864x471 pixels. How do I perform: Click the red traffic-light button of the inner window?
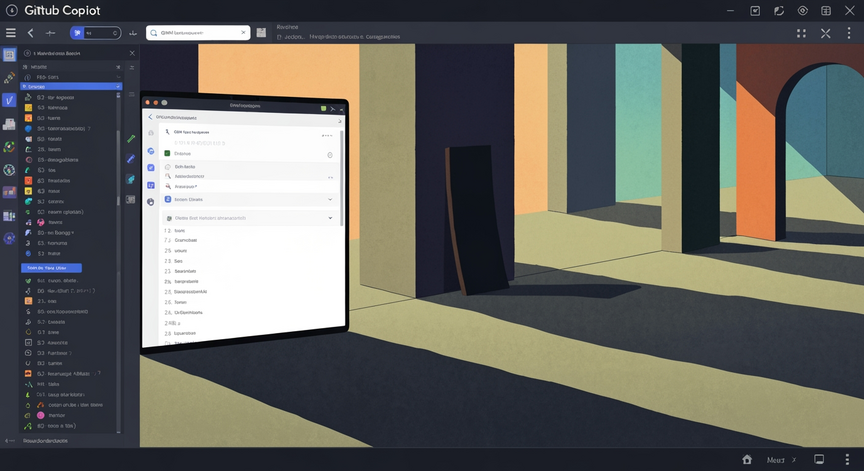[x=148, y=102]
